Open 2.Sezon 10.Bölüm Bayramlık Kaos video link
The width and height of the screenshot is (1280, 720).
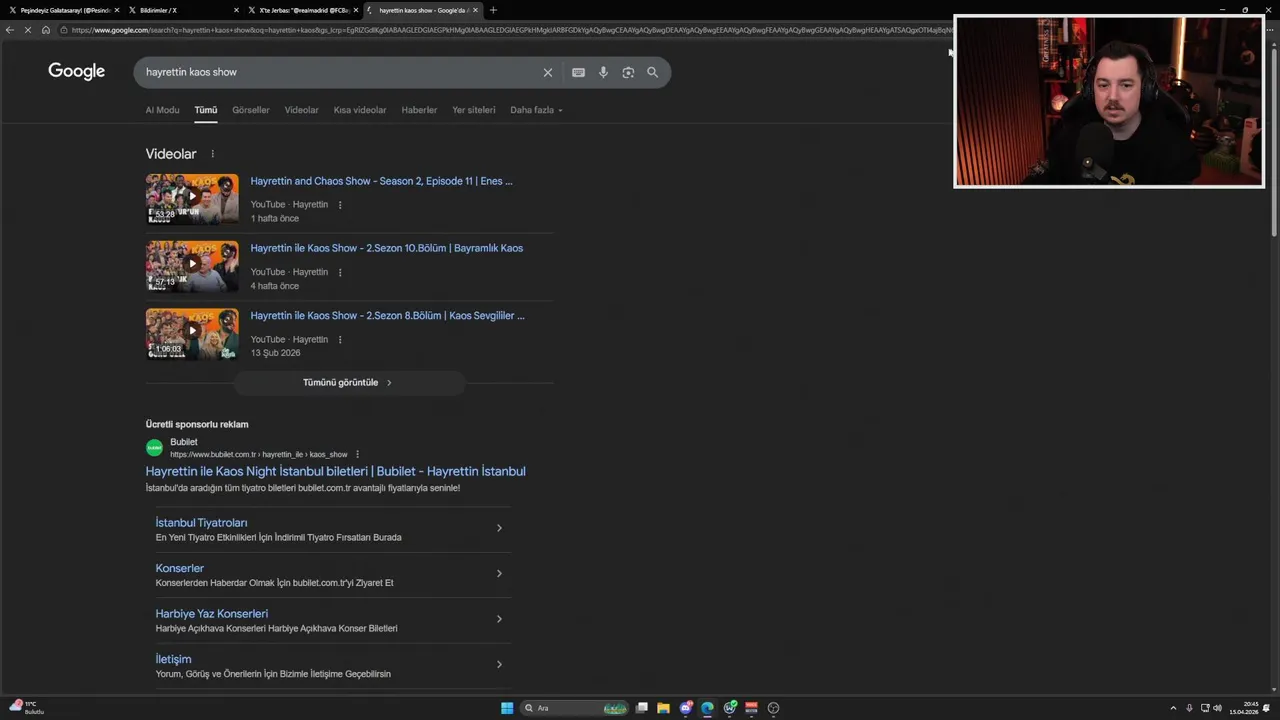coord(387,248)
